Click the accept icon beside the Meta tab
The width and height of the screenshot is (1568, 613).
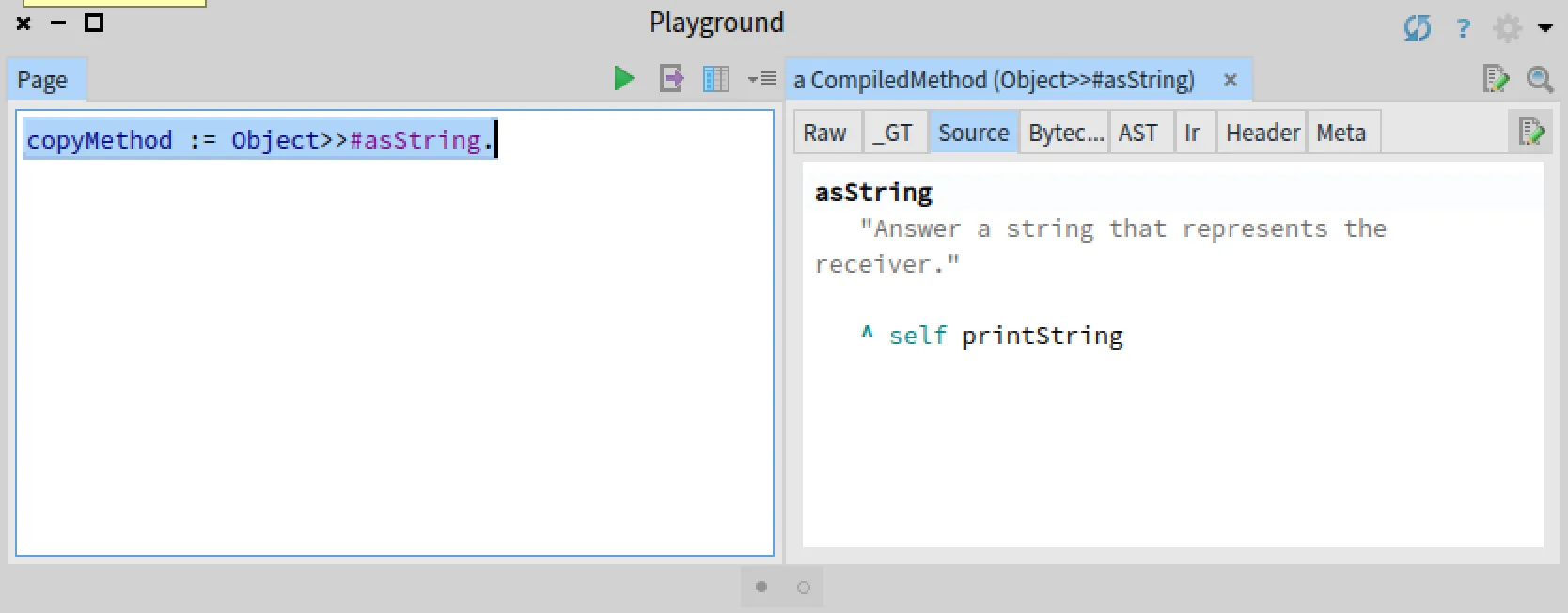point(1531,132)
